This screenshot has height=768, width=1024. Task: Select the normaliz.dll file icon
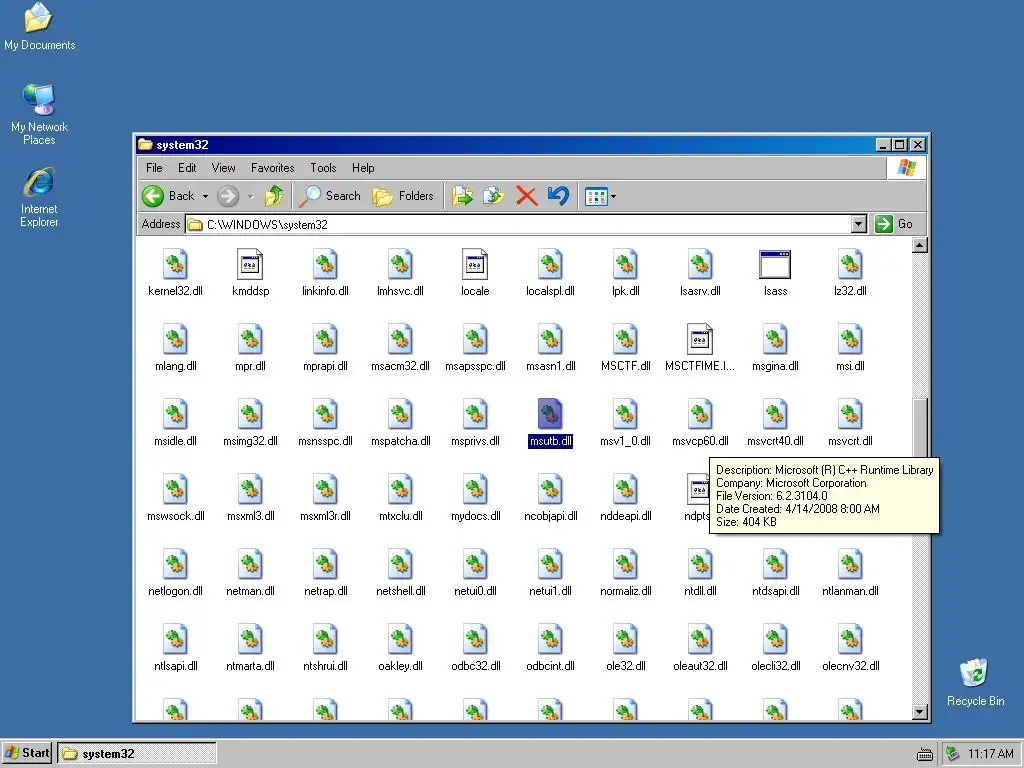[625, 565]
